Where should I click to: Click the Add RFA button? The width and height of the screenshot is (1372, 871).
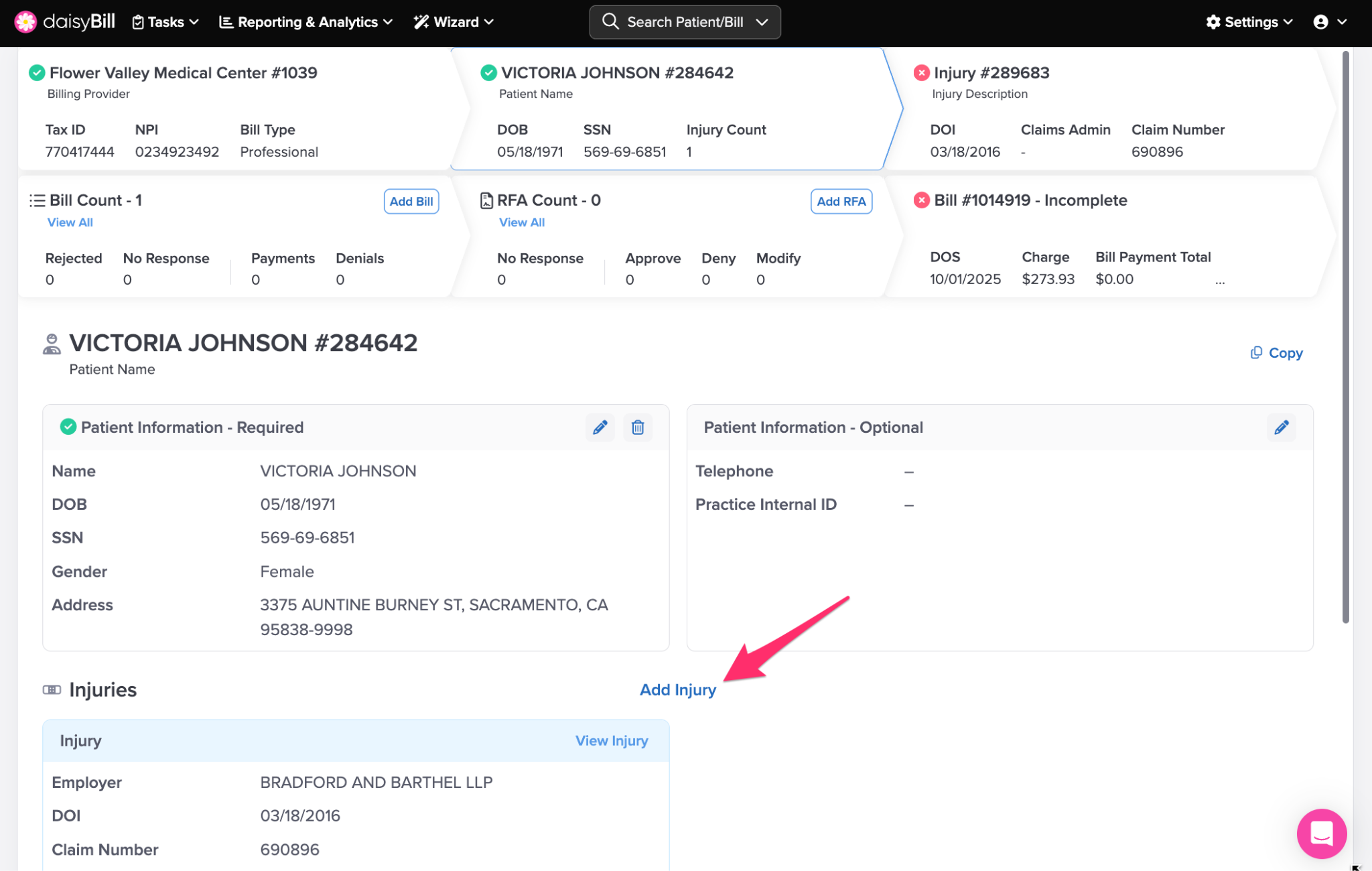841,201
